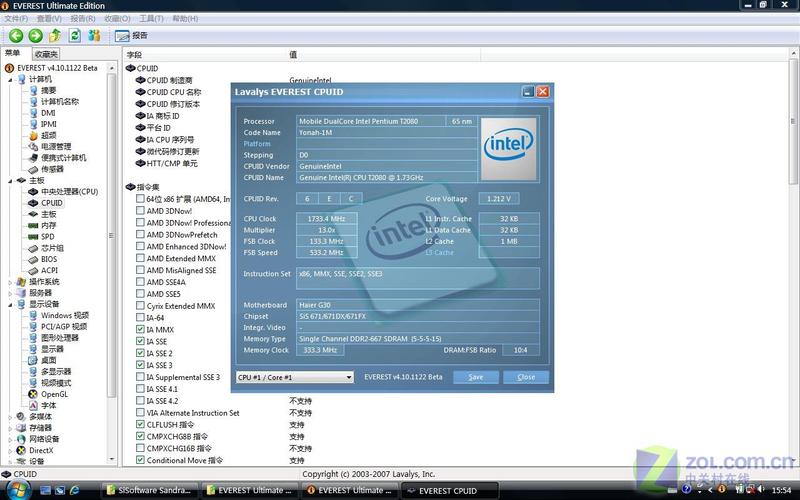The image size is (800, 500).
Task: Select the 视频模式 video modes item
Action: tap(56, 383)
